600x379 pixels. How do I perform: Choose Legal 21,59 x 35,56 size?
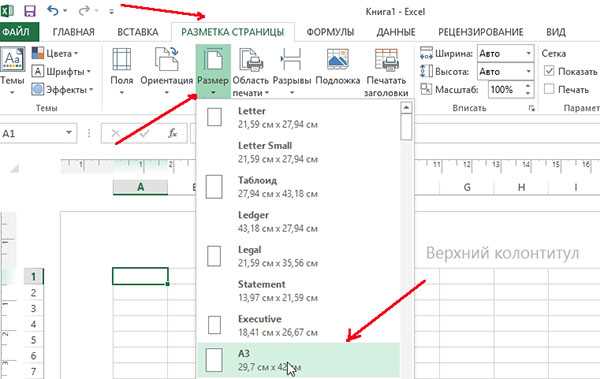point(298,256)
